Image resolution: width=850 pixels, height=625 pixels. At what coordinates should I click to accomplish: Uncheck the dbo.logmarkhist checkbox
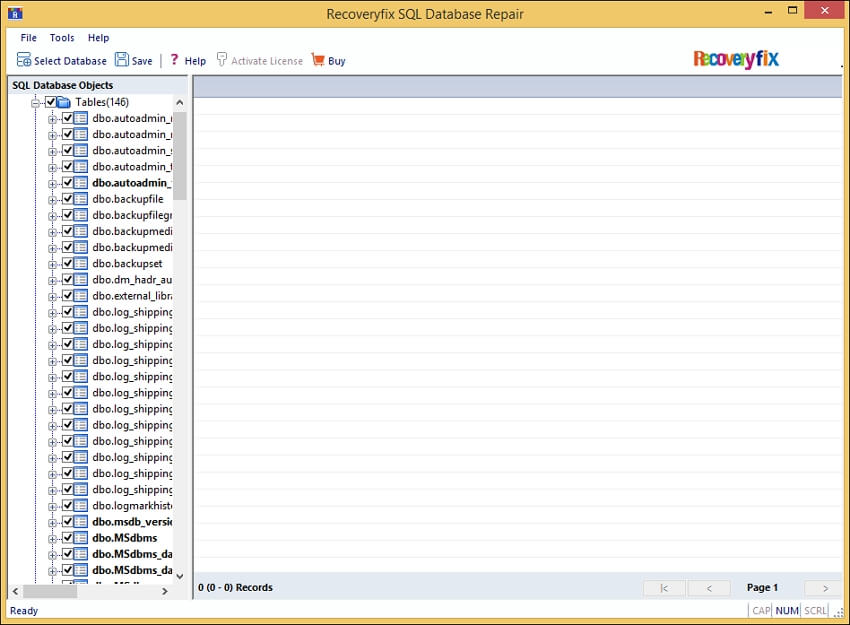(68, 506)
